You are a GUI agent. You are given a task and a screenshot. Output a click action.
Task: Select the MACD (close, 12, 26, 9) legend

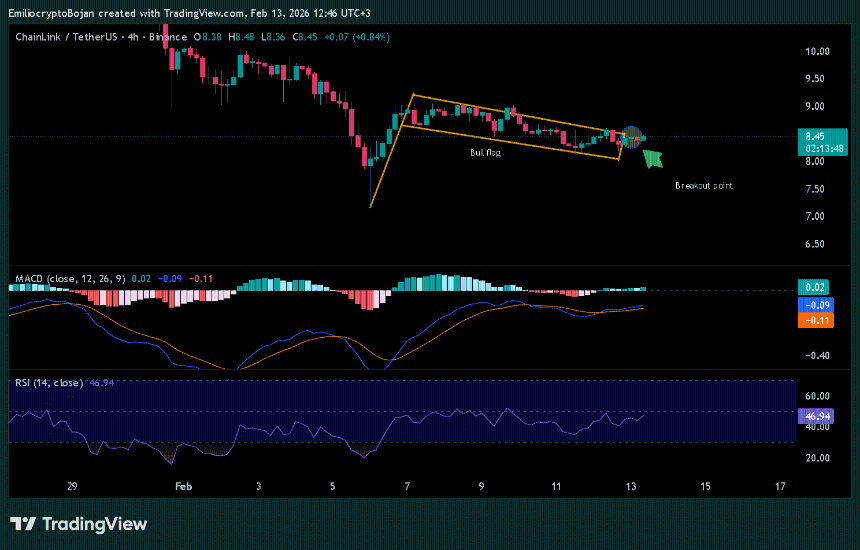coord(70,277)
